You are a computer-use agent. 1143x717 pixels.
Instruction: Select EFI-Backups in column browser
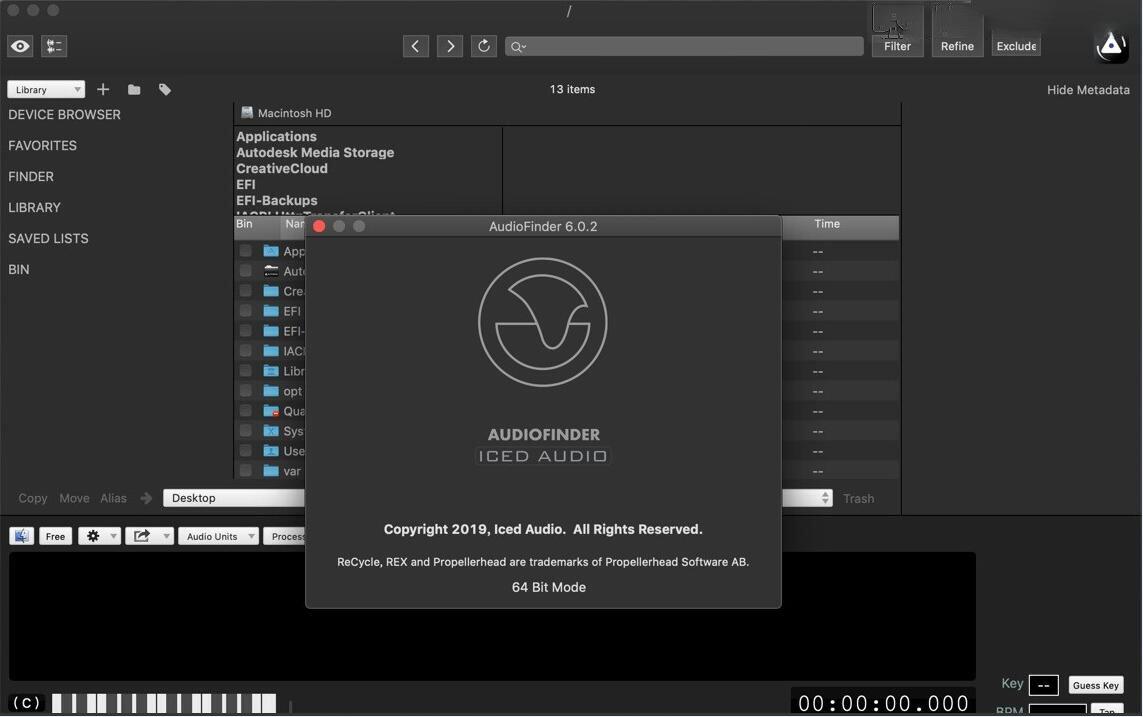(276, 200)
